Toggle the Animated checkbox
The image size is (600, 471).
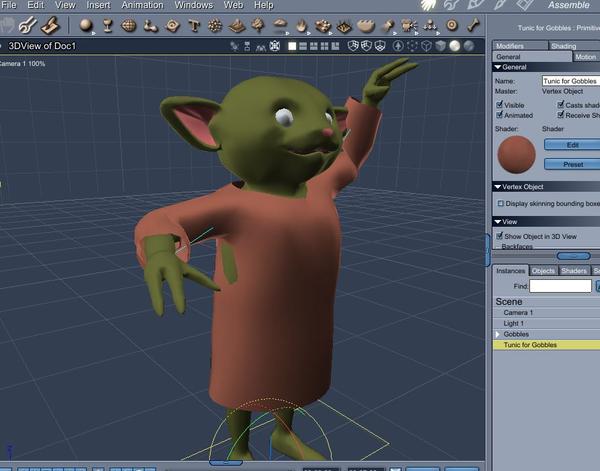499,115
